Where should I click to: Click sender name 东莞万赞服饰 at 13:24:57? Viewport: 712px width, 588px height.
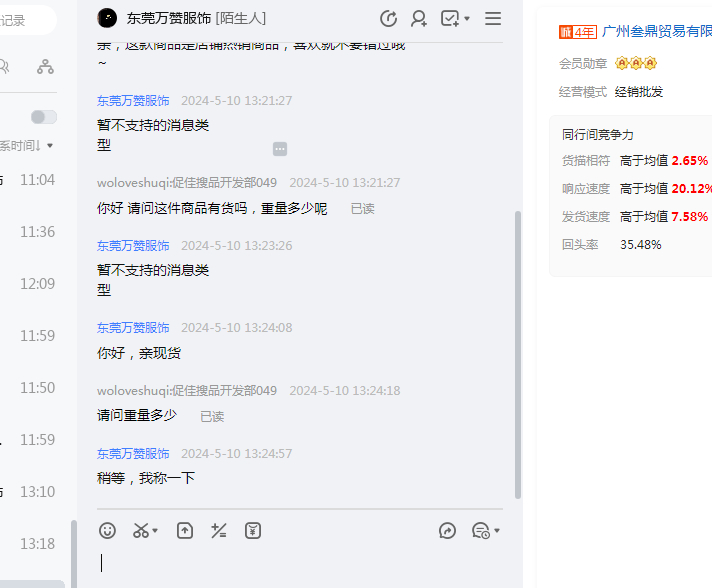tap(133, 454)
